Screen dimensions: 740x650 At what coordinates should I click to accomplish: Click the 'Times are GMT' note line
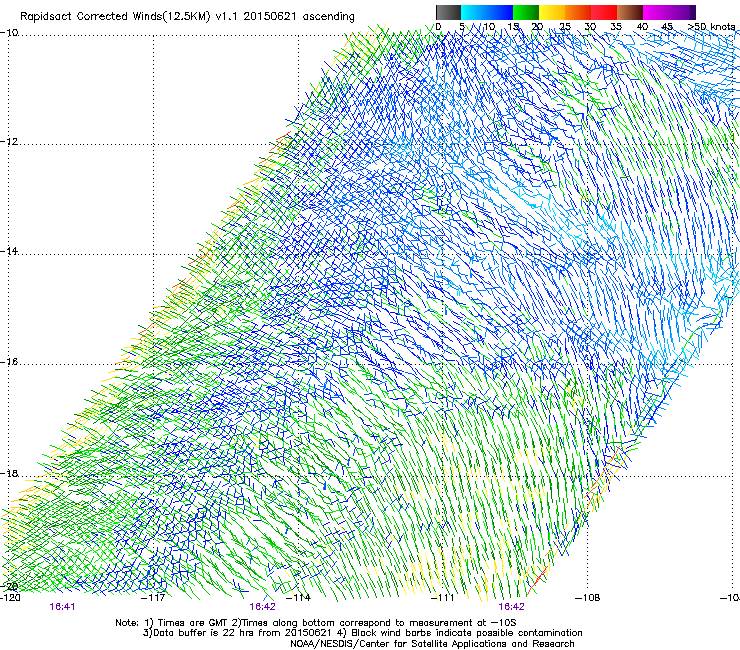tap(316, 623)
